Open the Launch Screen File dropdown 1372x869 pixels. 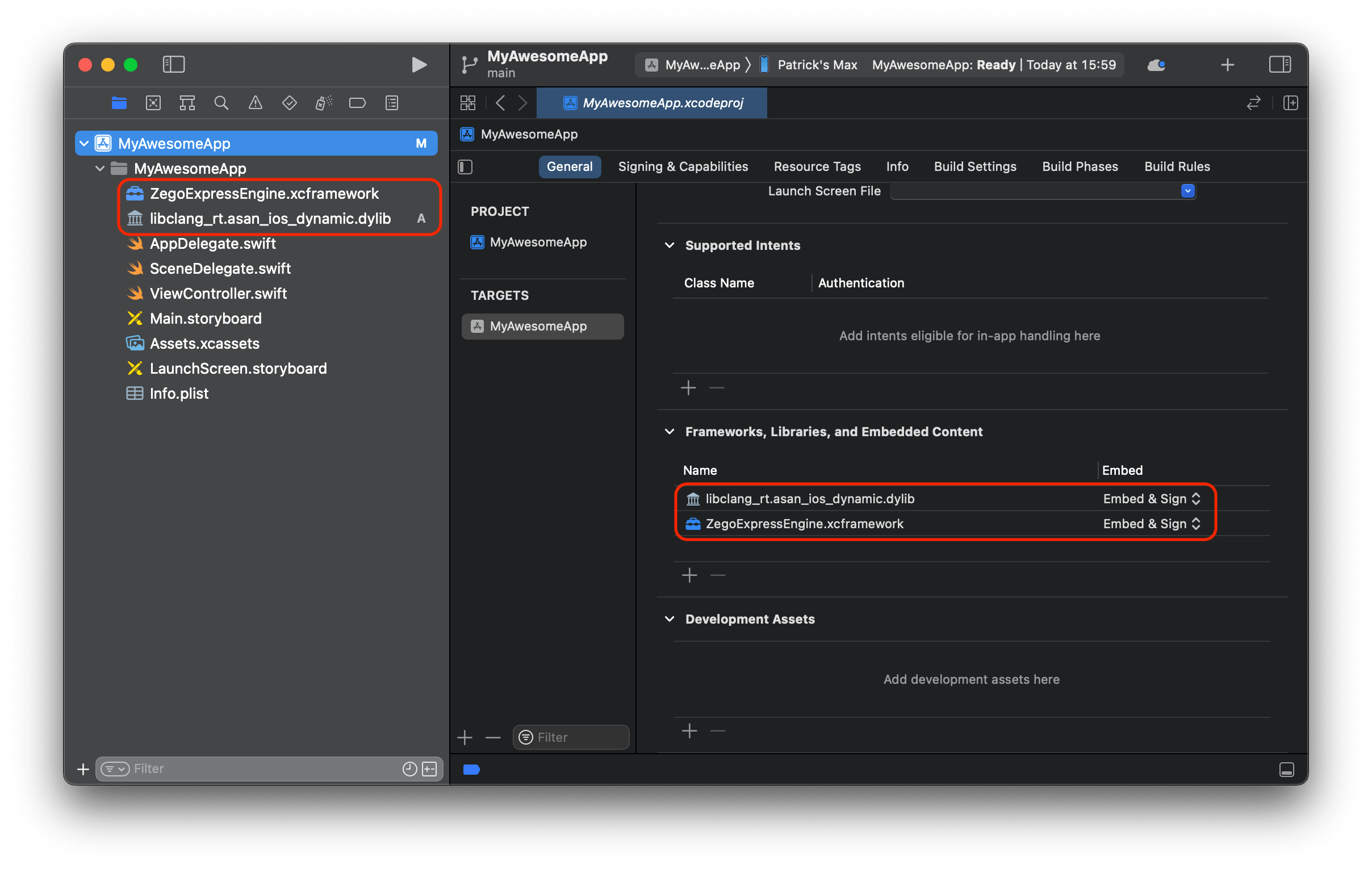[x=1187, y=191]
